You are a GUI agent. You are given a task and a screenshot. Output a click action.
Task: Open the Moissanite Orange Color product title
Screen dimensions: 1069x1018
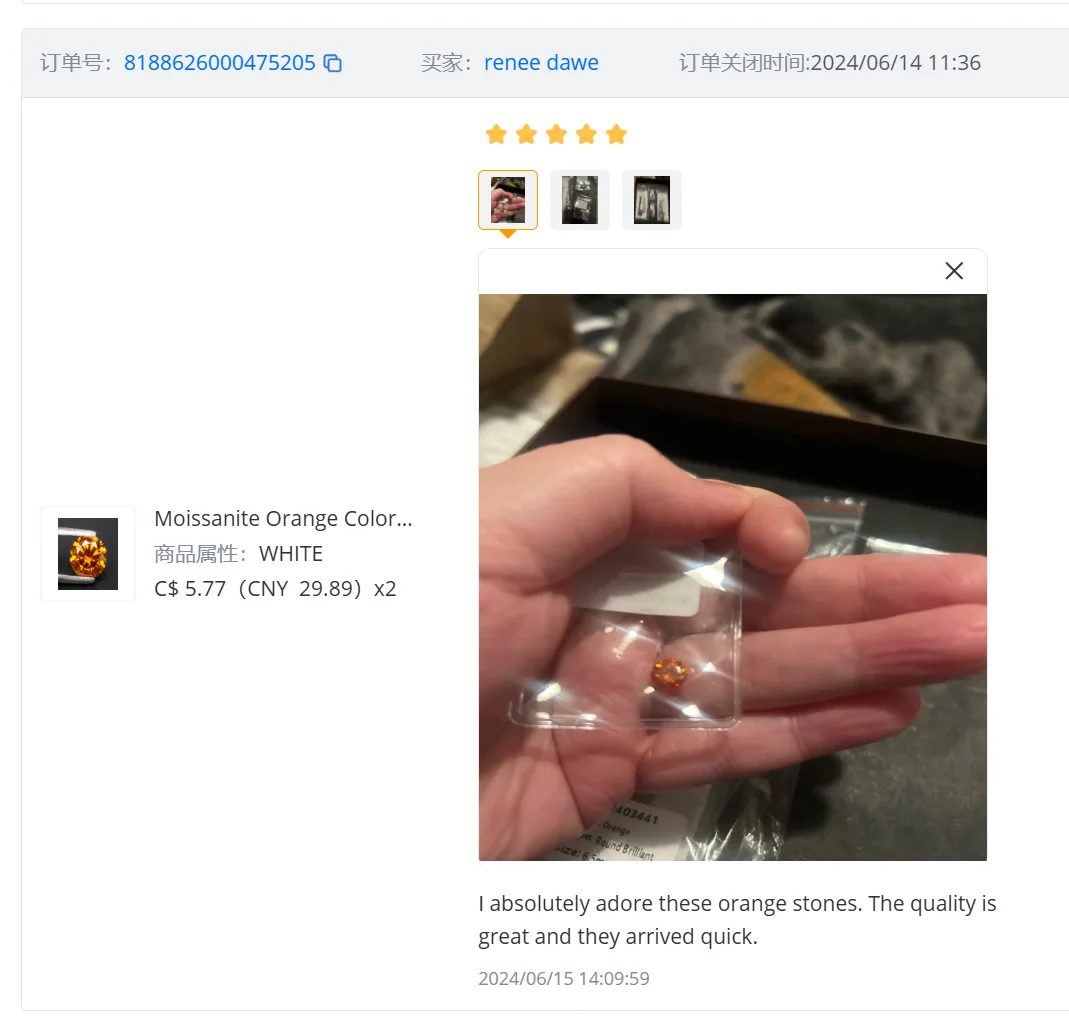tap(284, 519)
